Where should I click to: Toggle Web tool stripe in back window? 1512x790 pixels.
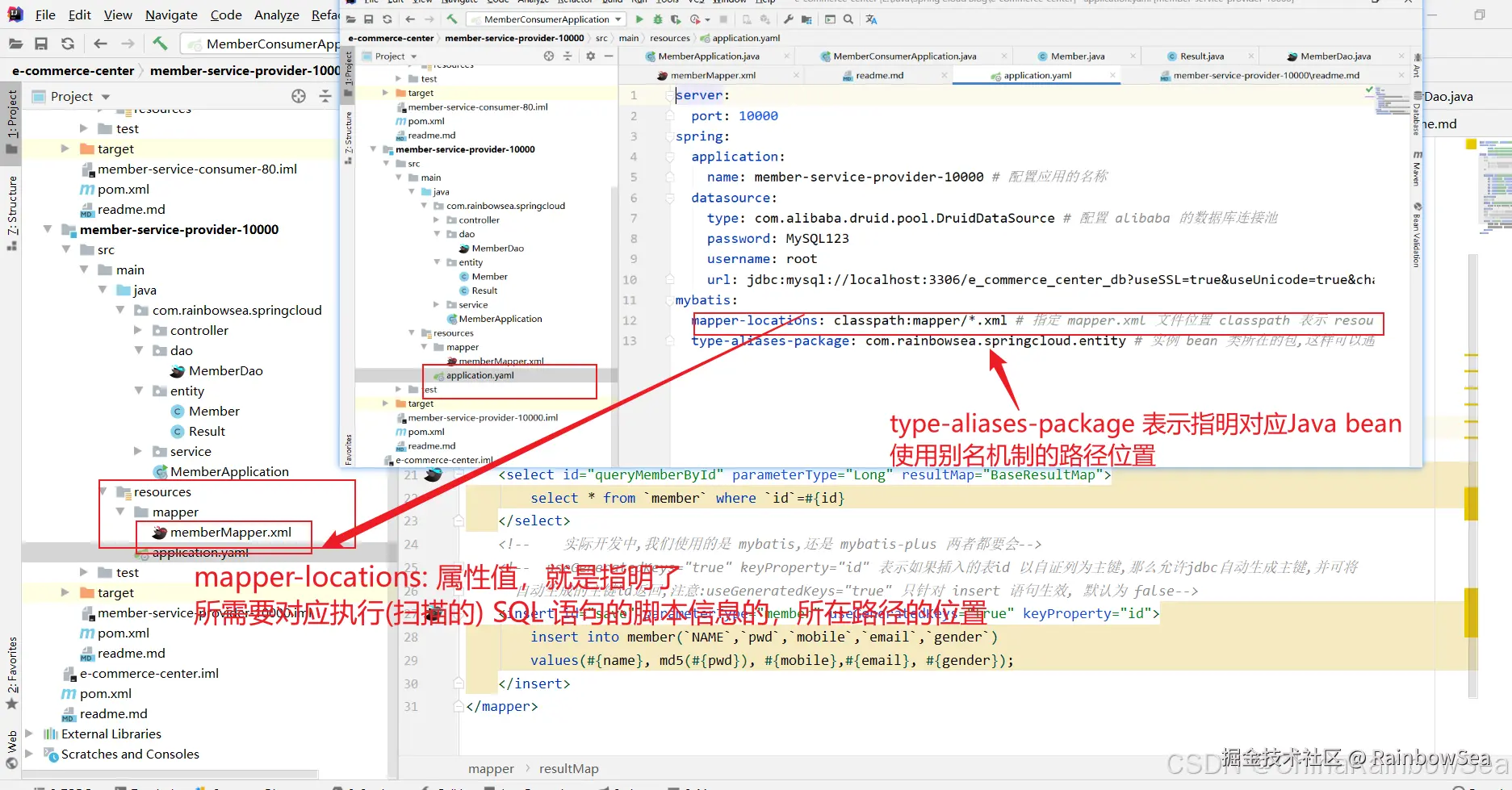pos(12,749)
